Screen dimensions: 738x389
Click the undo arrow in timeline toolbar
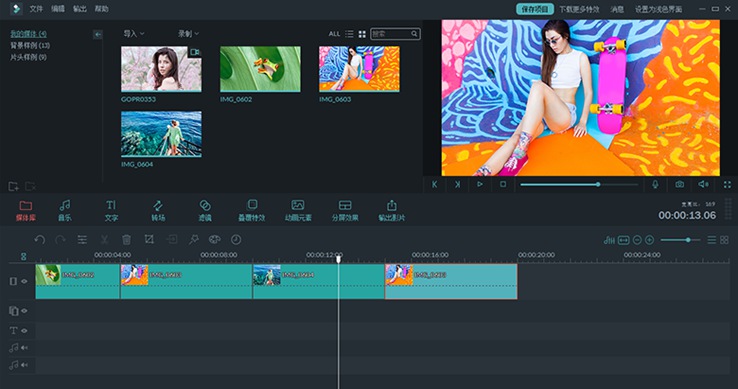40,240
